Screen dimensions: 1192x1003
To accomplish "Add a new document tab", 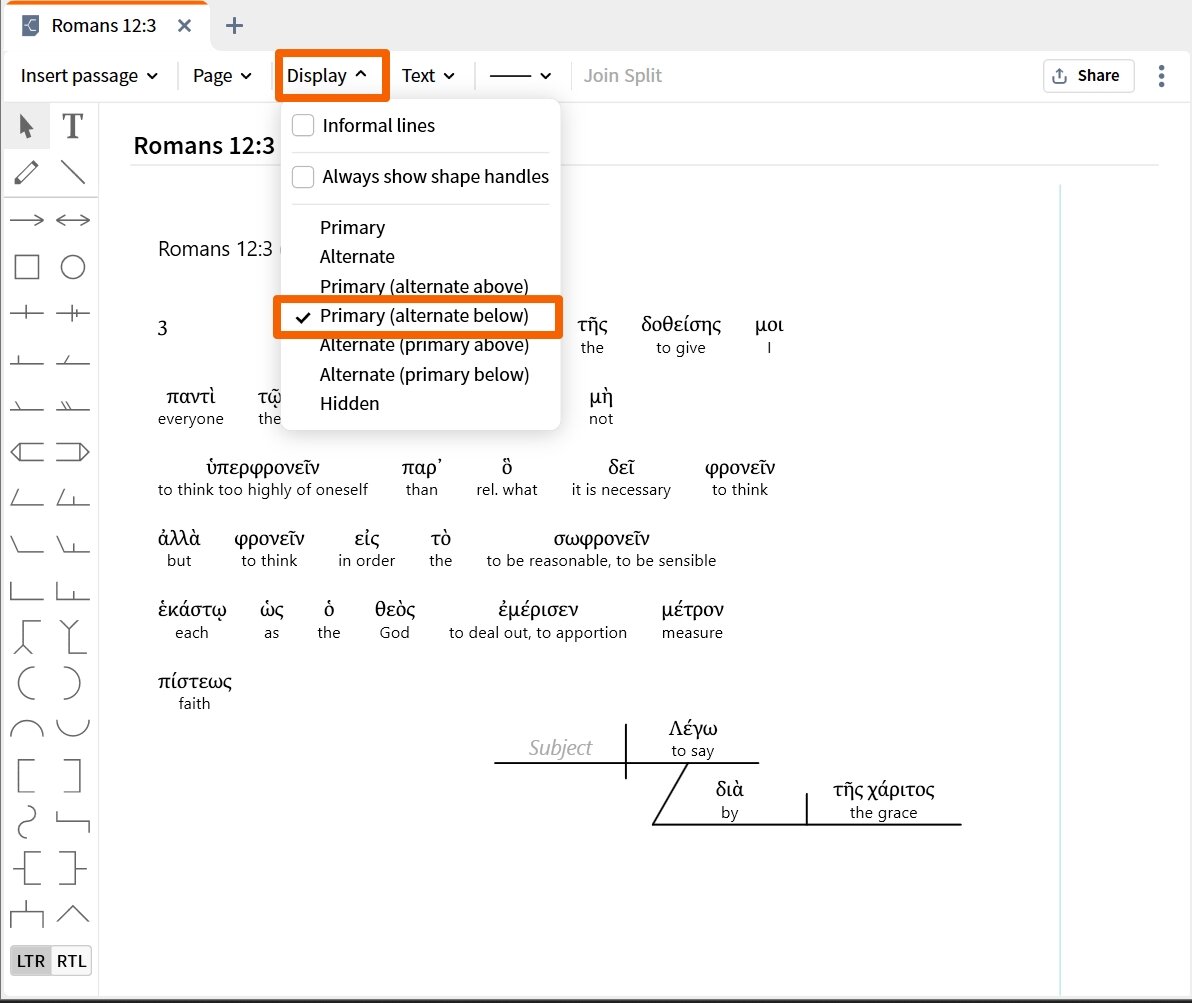I will click(x=234, y=26).
